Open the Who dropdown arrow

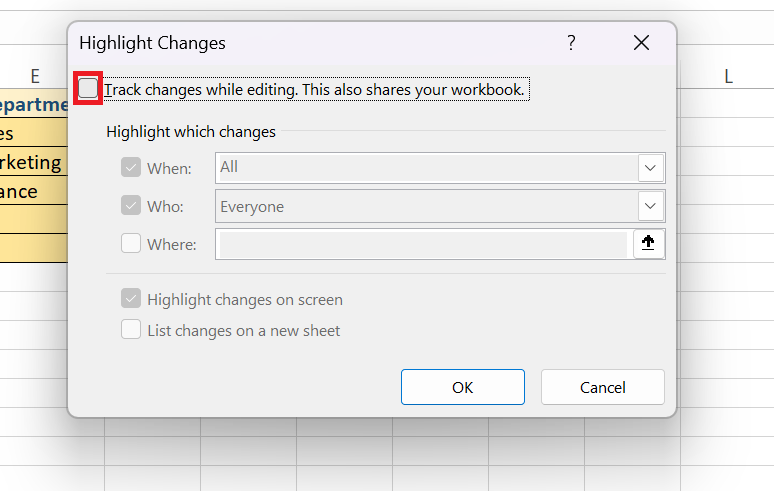651,206
